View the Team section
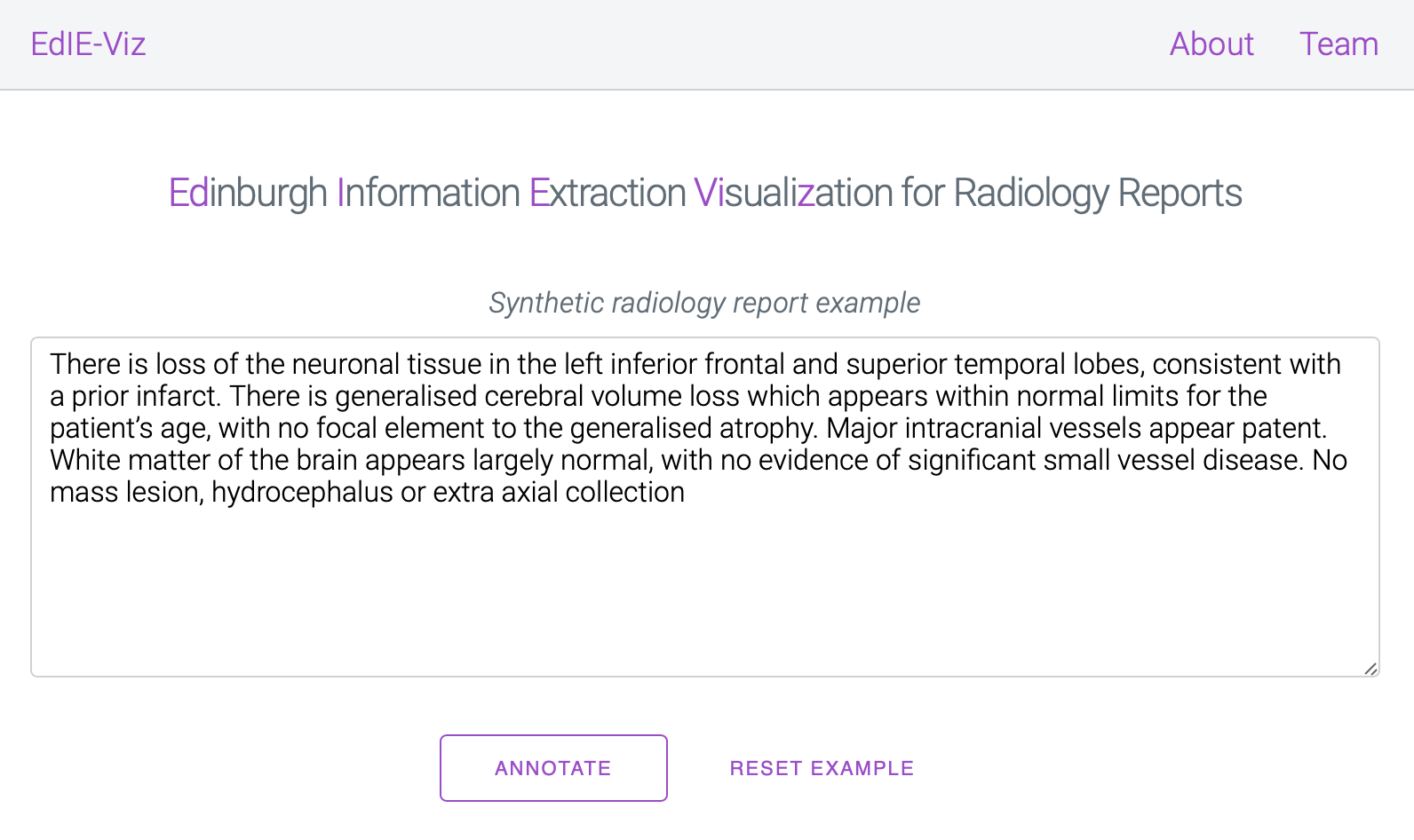The width and height of the screenshot is (1414, 840). point(1339,44)
